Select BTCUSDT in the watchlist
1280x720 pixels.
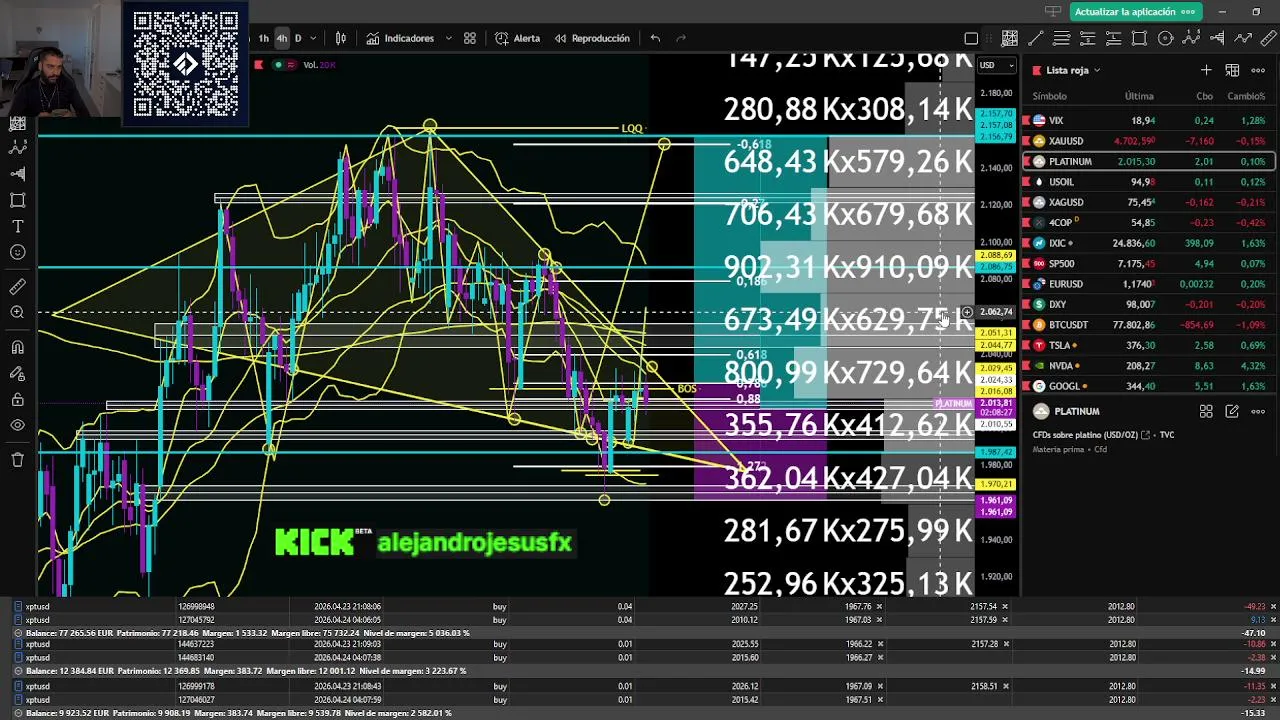click(1147, 325)
